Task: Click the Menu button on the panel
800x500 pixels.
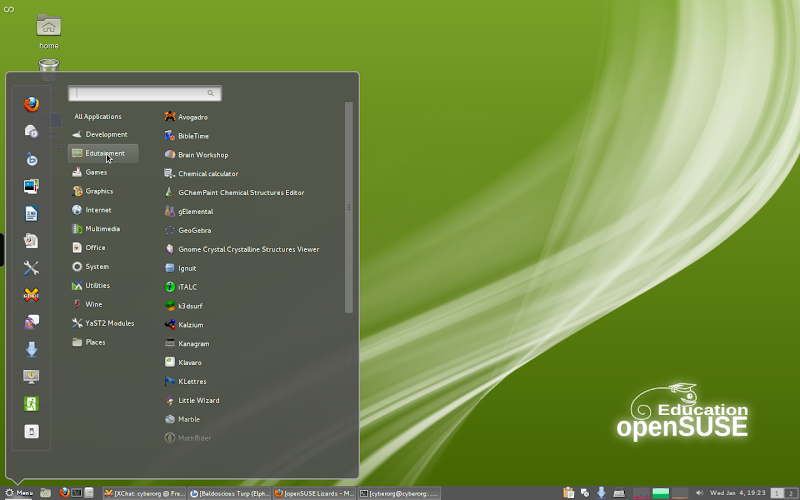Action: [19, 492]
